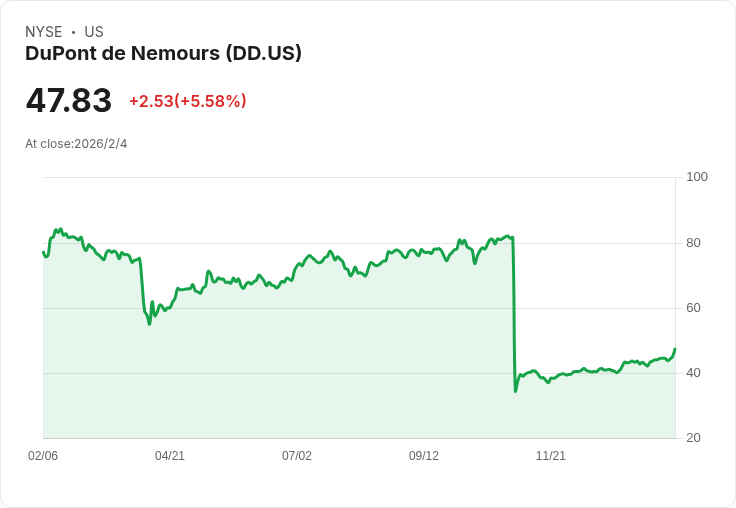Click the 60 value on the y-axis
This screenshot has height=508, width=736.
693,308
